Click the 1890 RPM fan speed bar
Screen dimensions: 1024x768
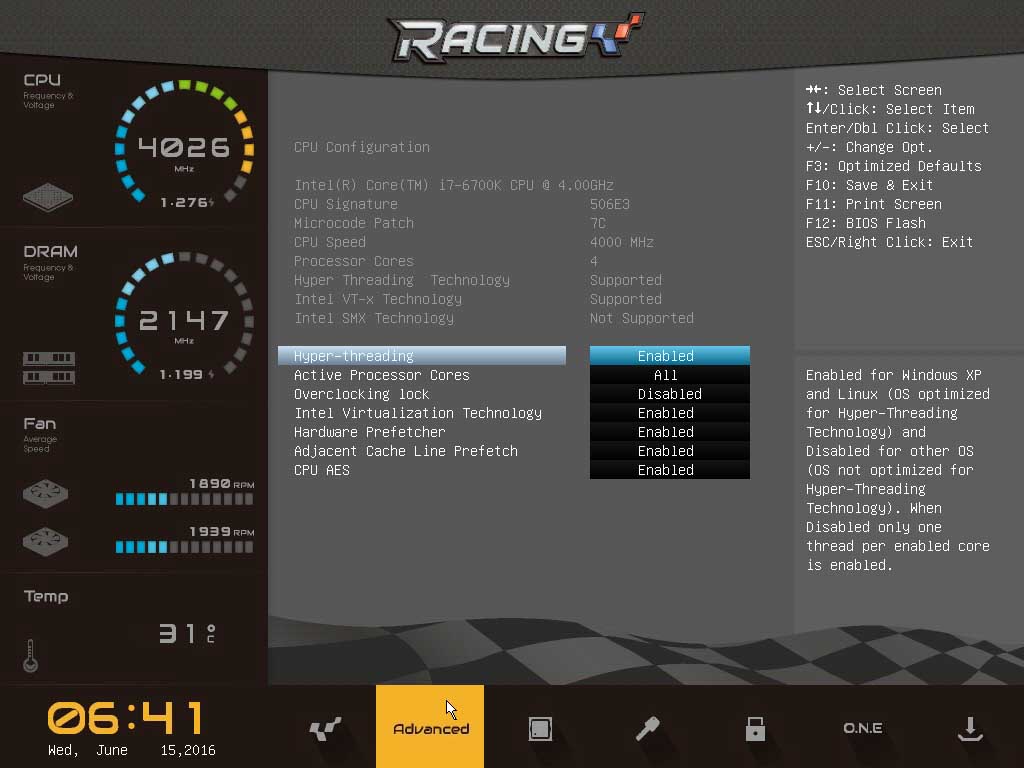[x=184, y=500]
